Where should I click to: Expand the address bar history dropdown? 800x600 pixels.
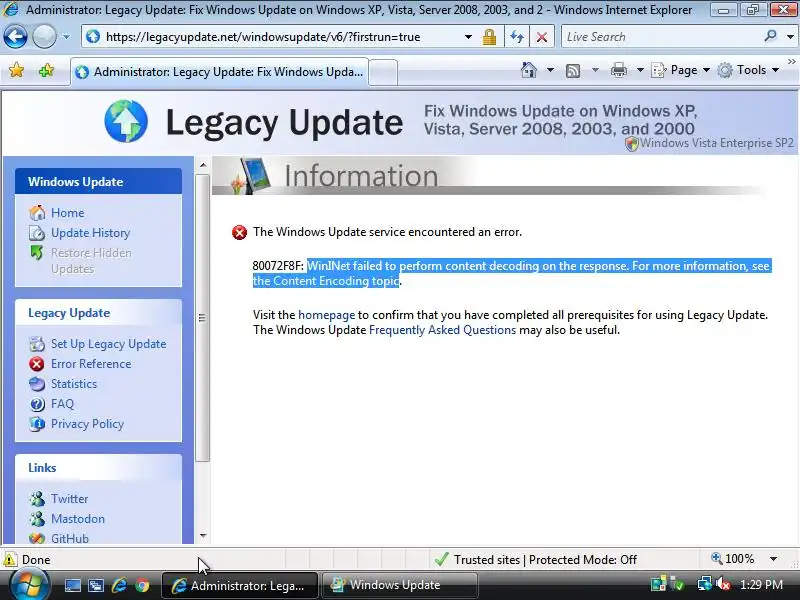tap(468, 37)
